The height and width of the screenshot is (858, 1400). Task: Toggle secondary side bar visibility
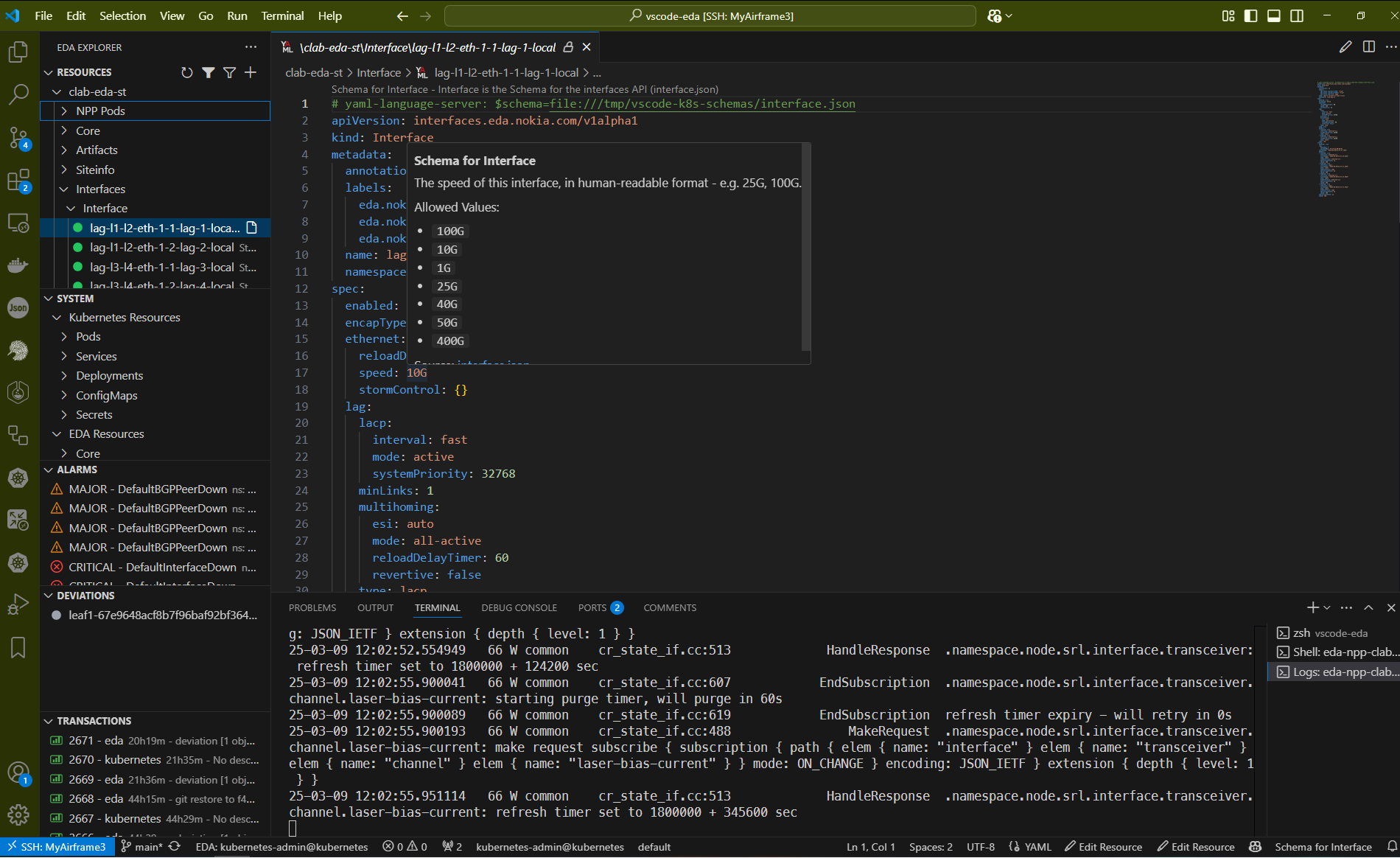coord(1297,15)
